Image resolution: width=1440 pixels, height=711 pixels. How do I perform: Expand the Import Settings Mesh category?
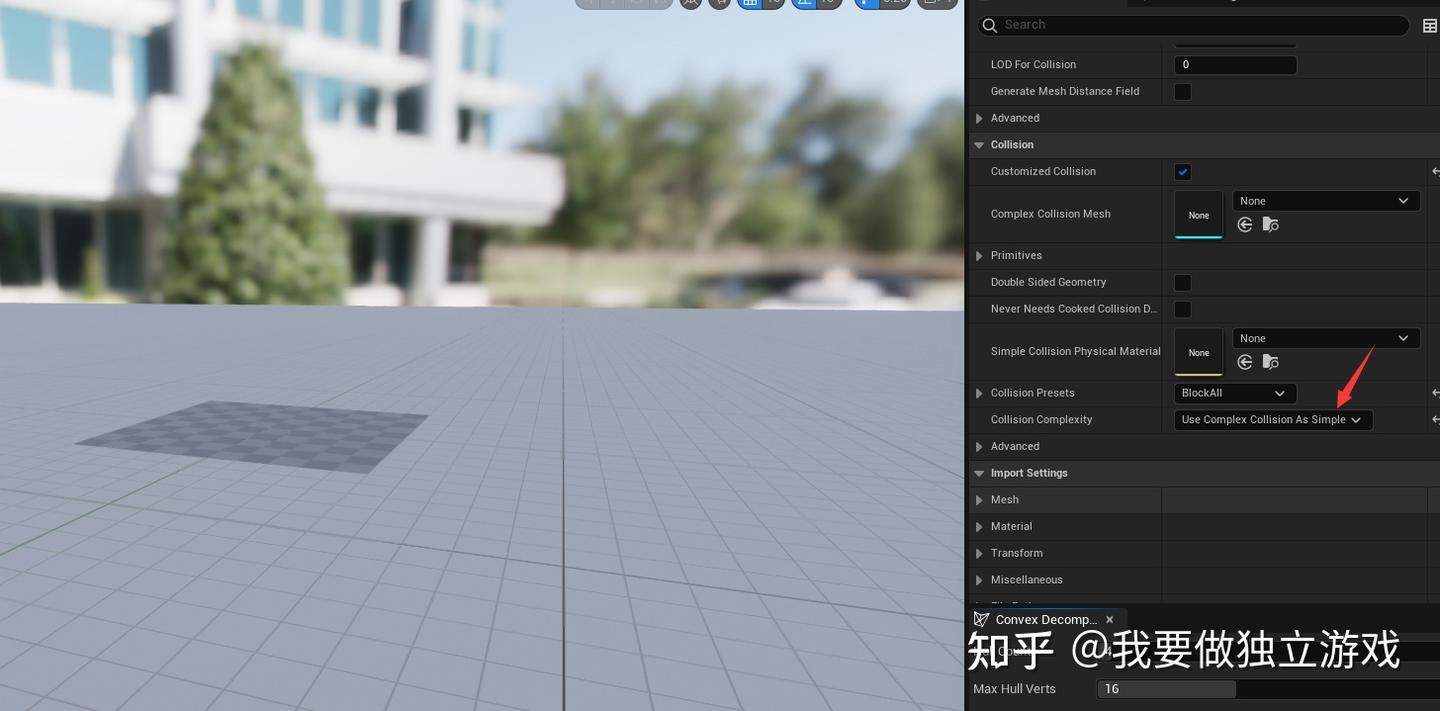pos(978,499)
